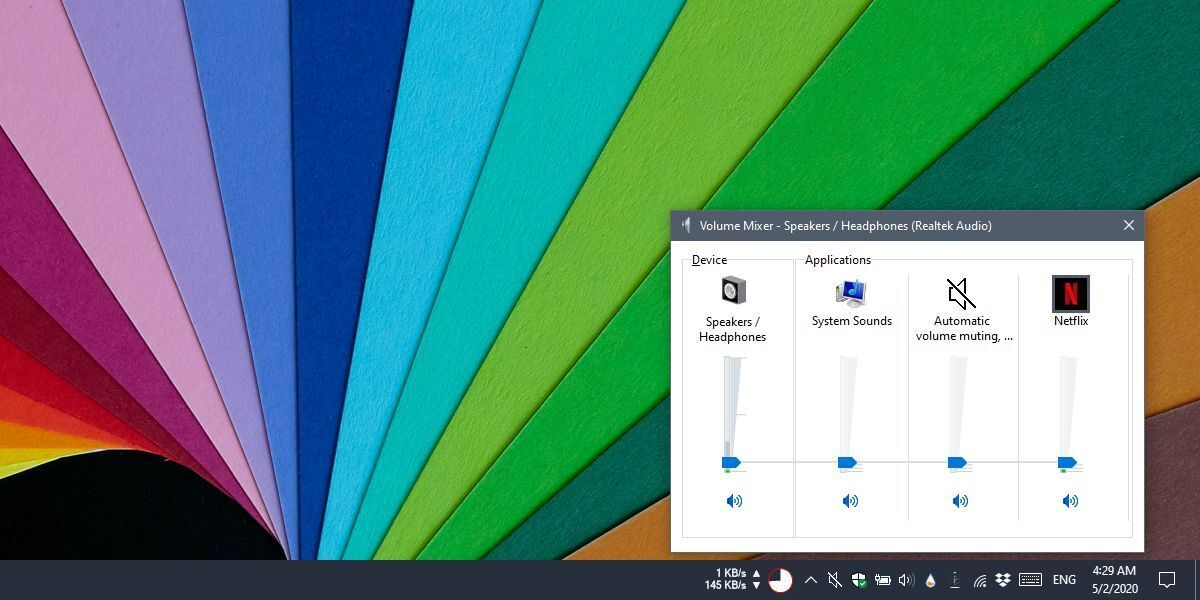Open Dropbox from the system tray
The width and height of the screenshot is (1200, 600).
click(x=1003, y=580)
